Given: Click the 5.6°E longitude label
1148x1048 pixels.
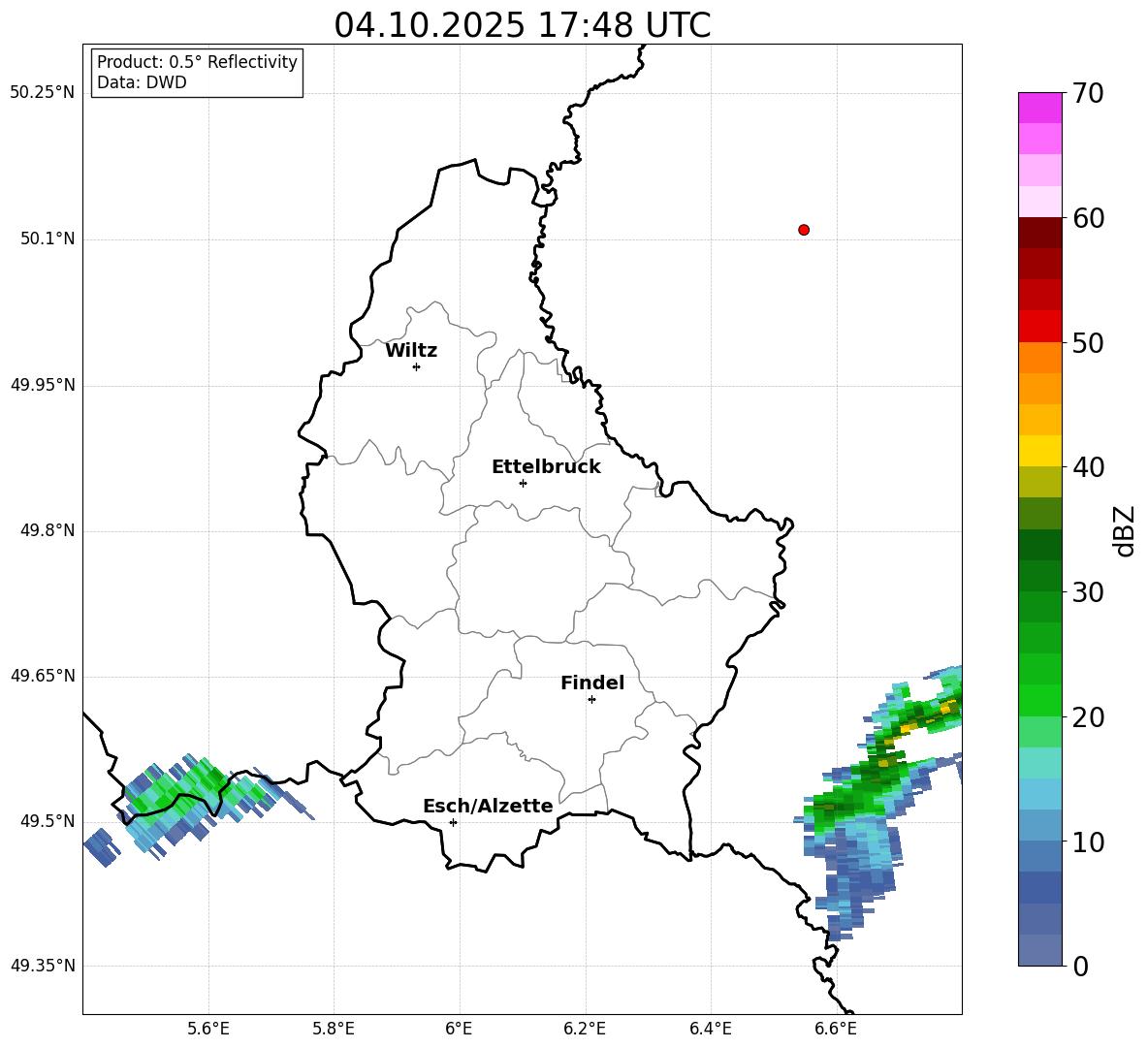Looking at the screenshot, I should coord(208,1029).
